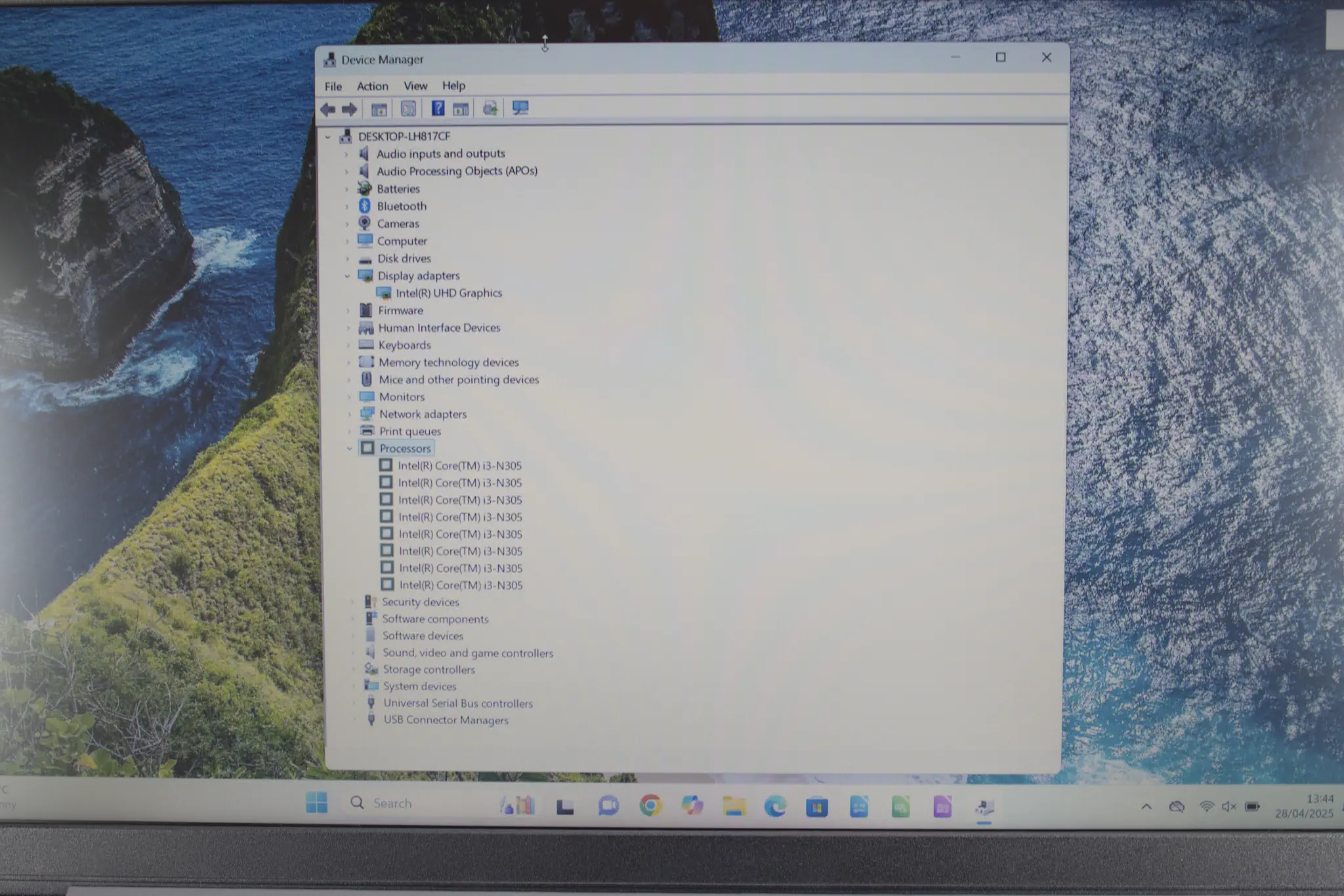Viewport: 1344px width, 896px height.
Task: Open the Windows Start menu
Action: coord(317,802)
